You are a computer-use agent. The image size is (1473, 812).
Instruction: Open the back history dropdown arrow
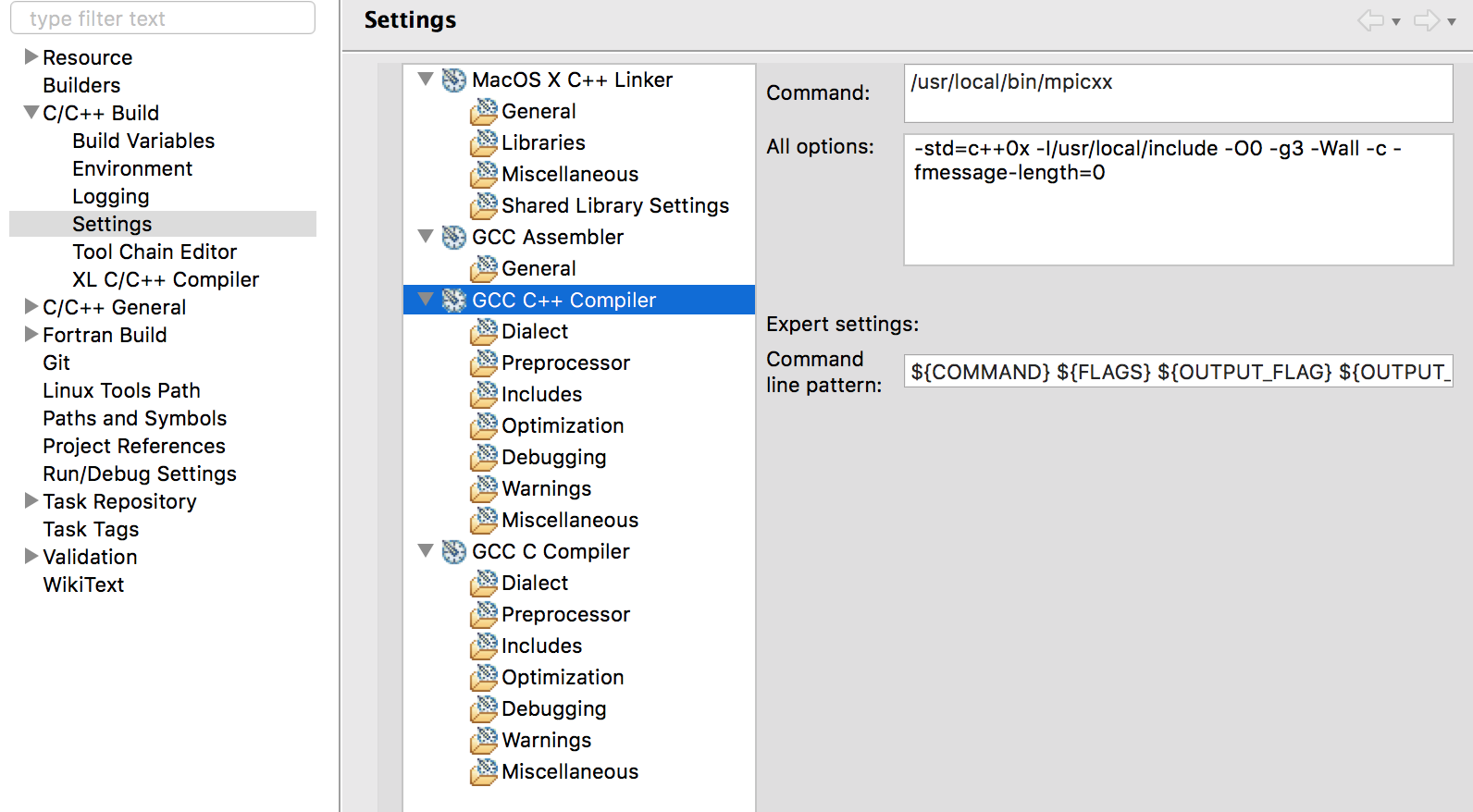click(1396, 22)
